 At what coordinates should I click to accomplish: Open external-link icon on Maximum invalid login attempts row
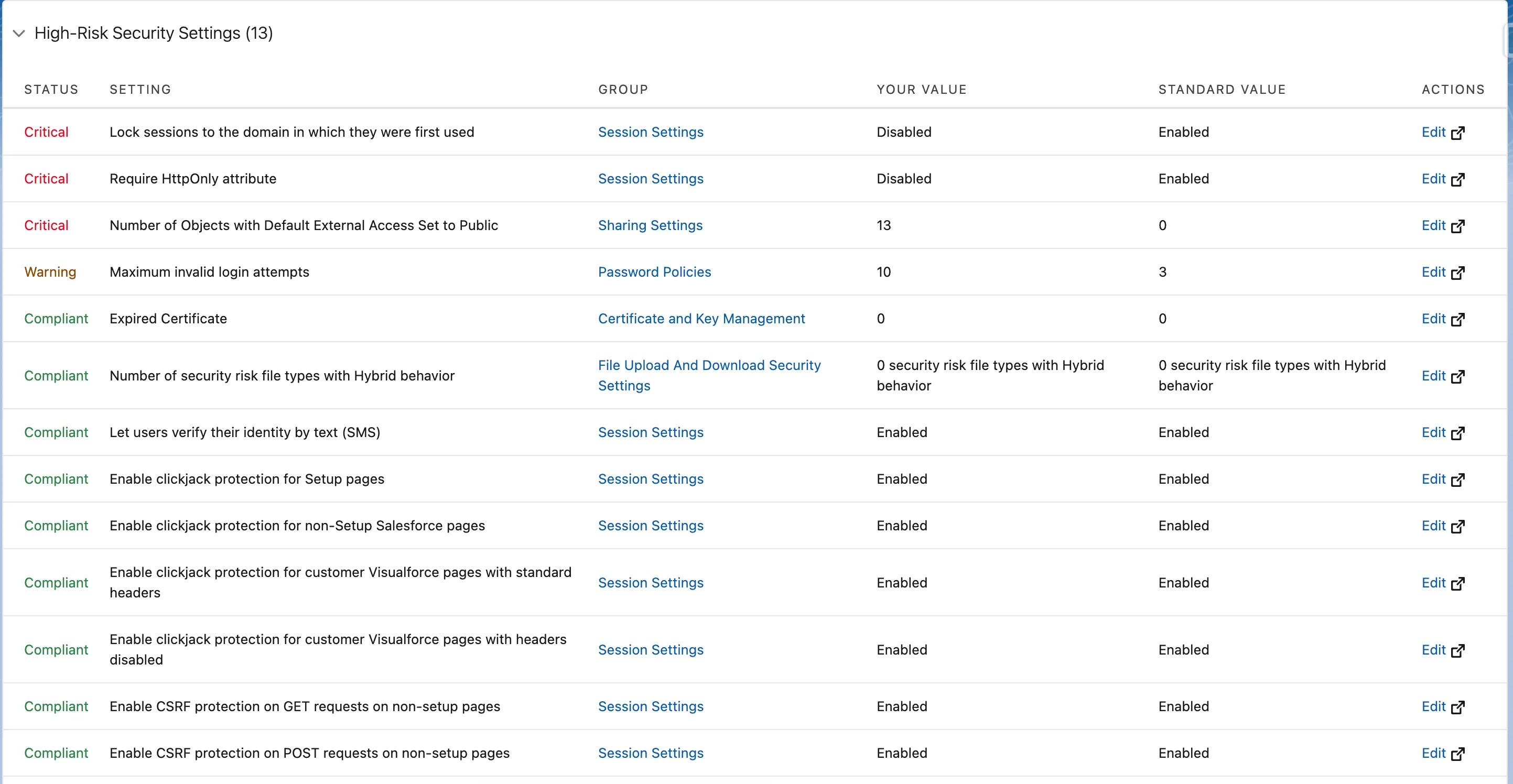pyautogui.click(x=1457, y=273)
